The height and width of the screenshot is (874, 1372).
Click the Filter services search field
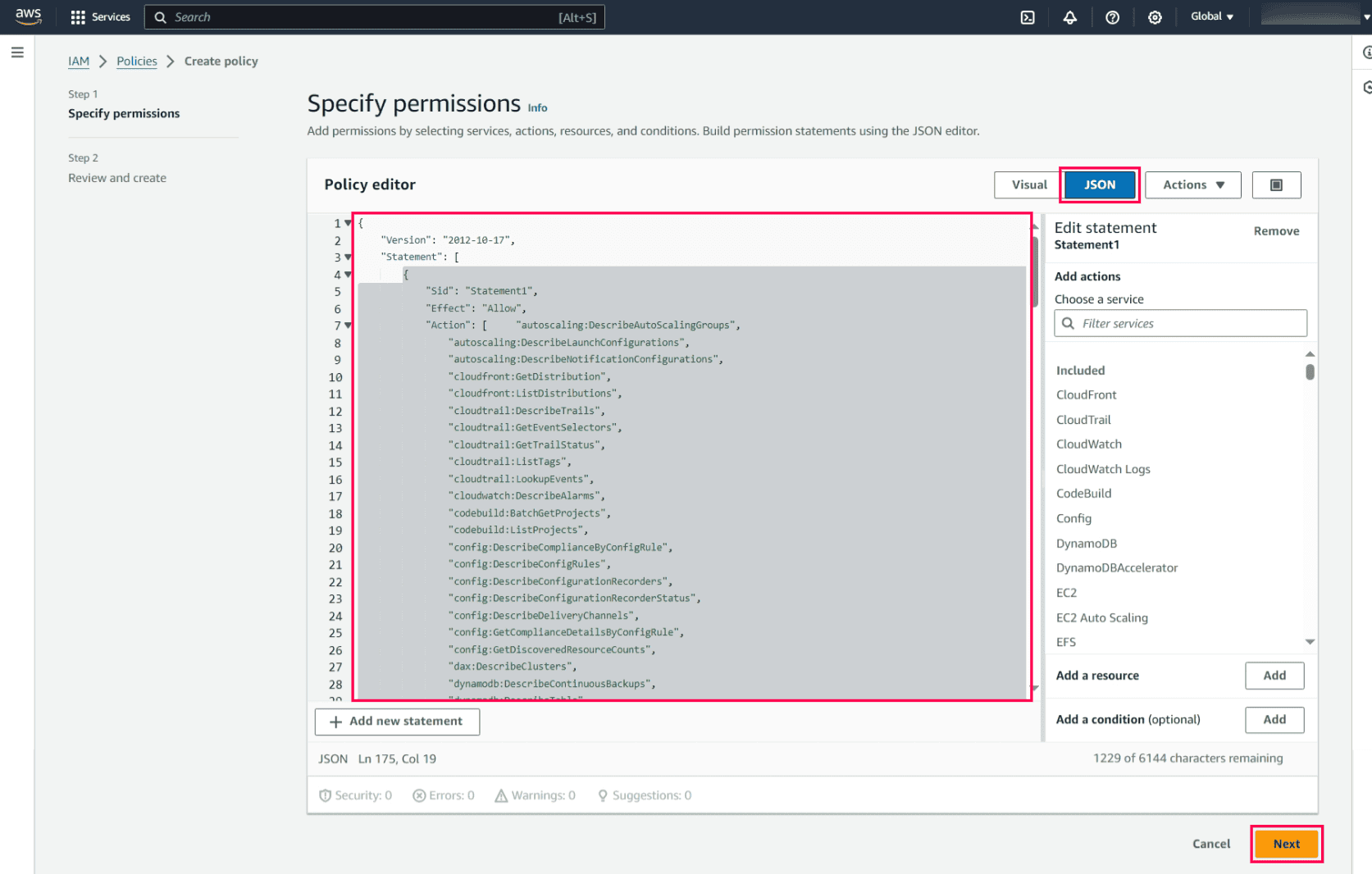(x=1179, y=323)
